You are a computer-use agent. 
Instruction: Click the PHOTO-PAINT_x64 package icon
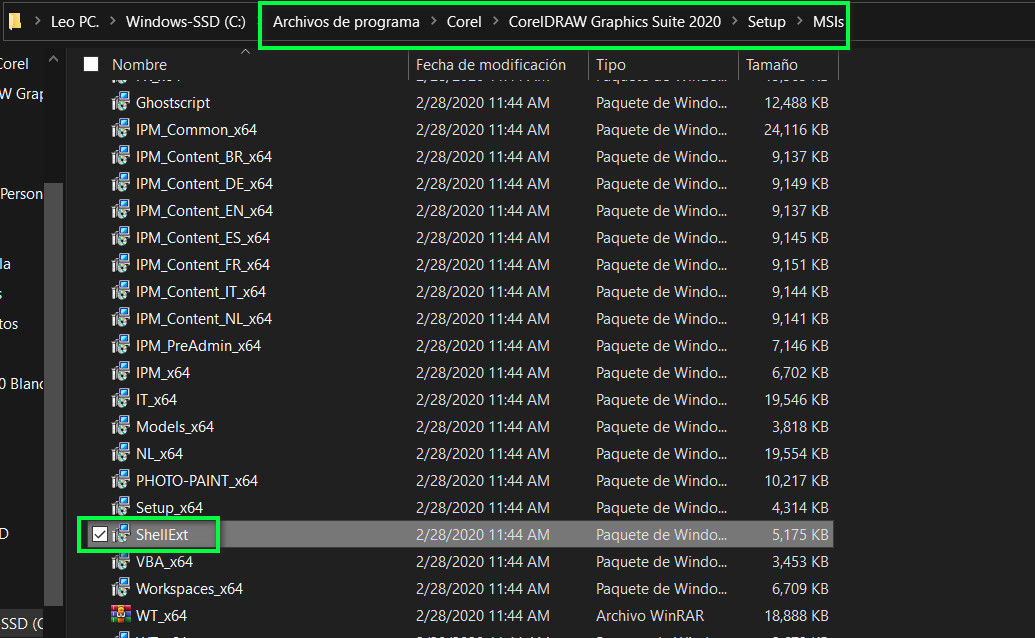[x=120, y=481]
